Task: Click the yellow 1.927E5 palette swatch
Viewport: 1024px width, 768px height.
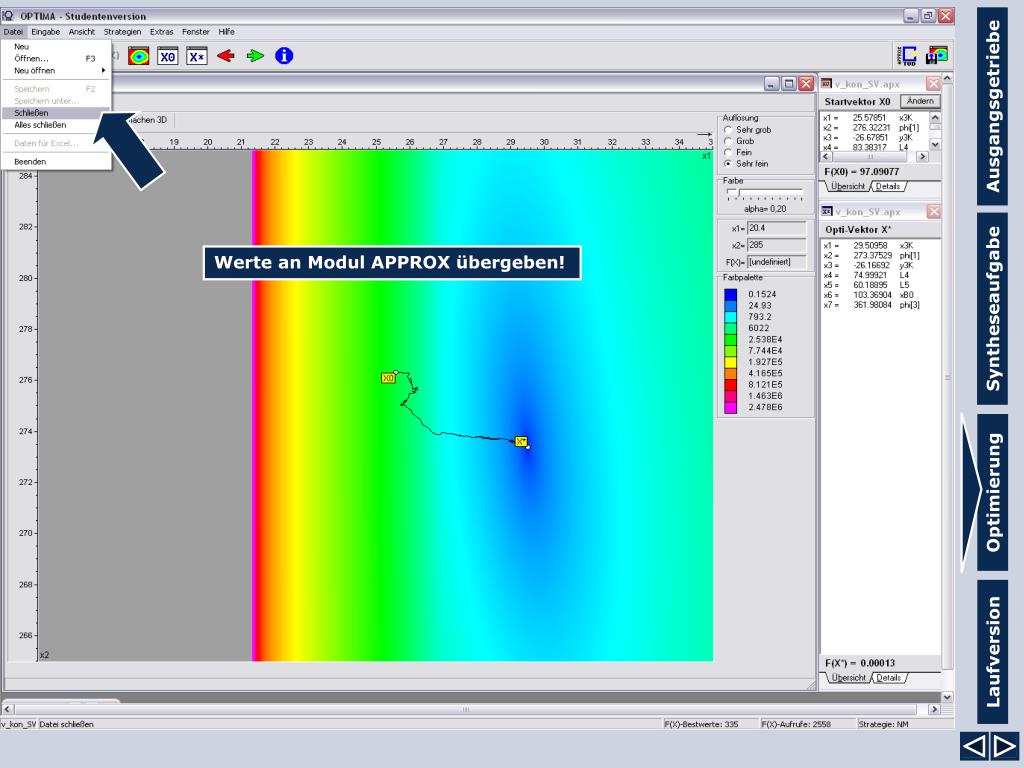Action: tap(731, 362)
